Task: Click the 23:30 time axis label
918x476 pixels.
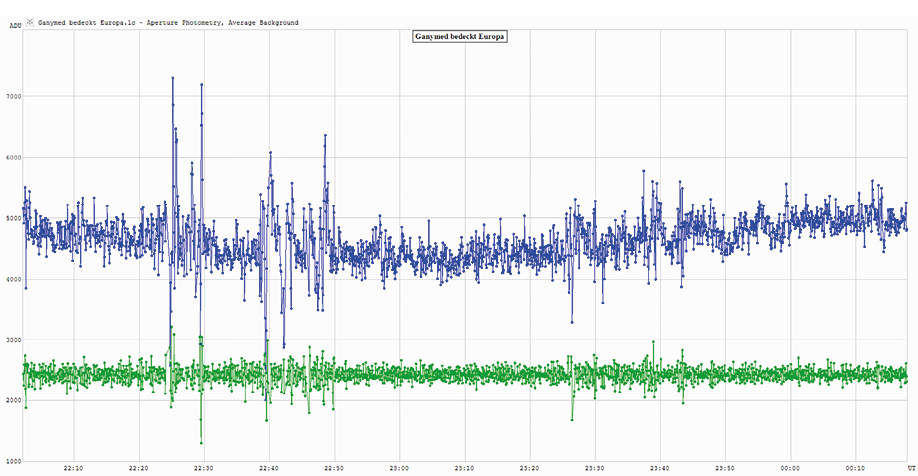Action: 595,467
